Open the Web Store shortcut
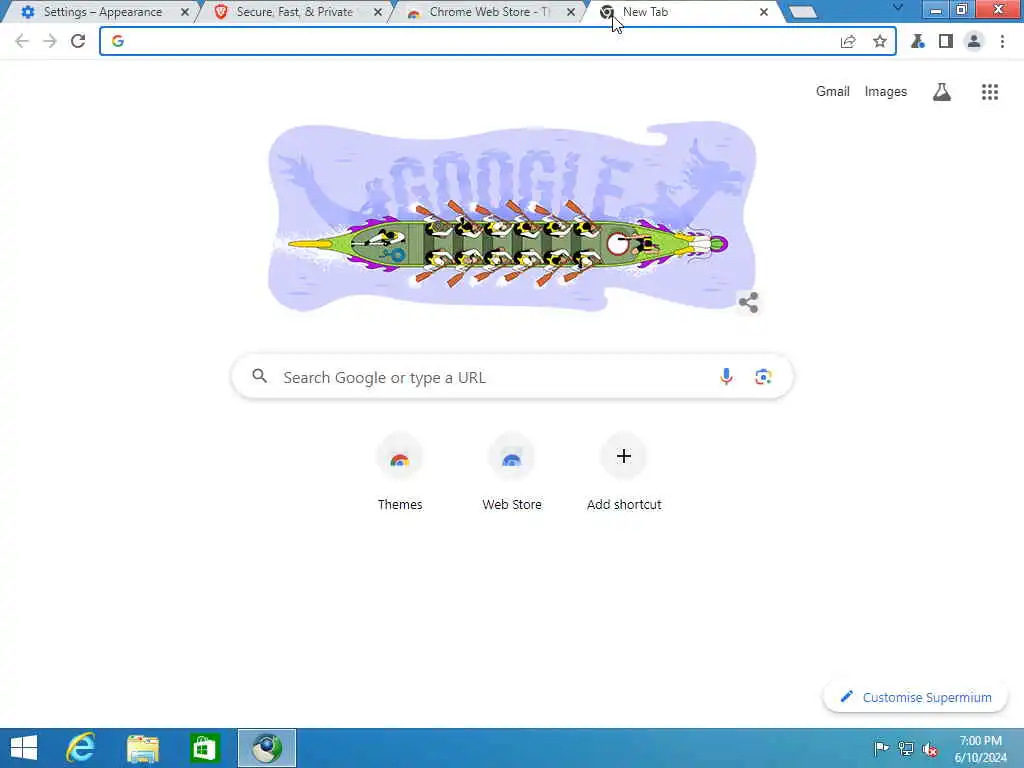The height and width of the screenshot is (768, 1024). 512,472
